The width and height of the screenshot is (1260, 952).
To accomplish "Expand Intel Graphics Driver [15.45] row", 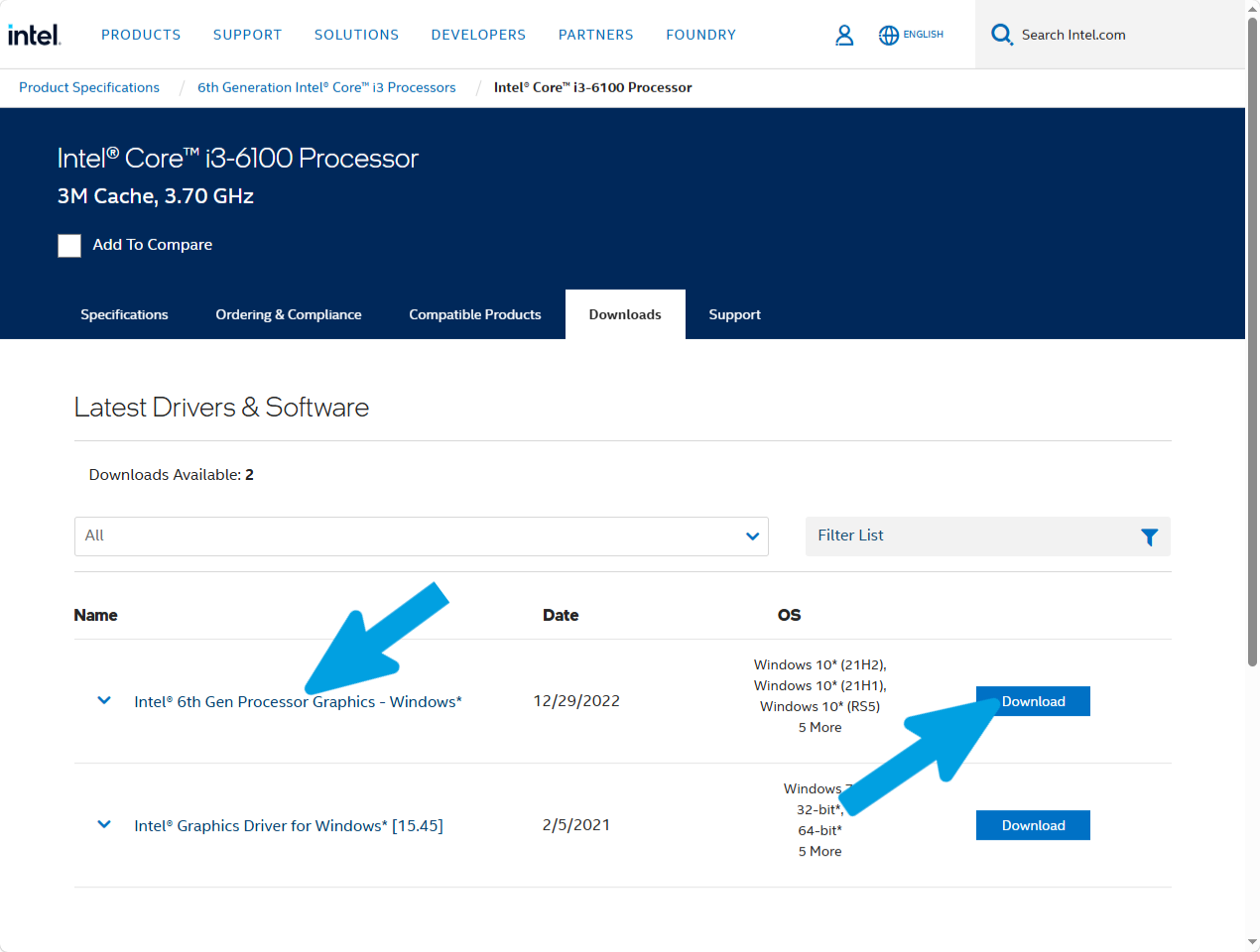I will coord(104,825).
